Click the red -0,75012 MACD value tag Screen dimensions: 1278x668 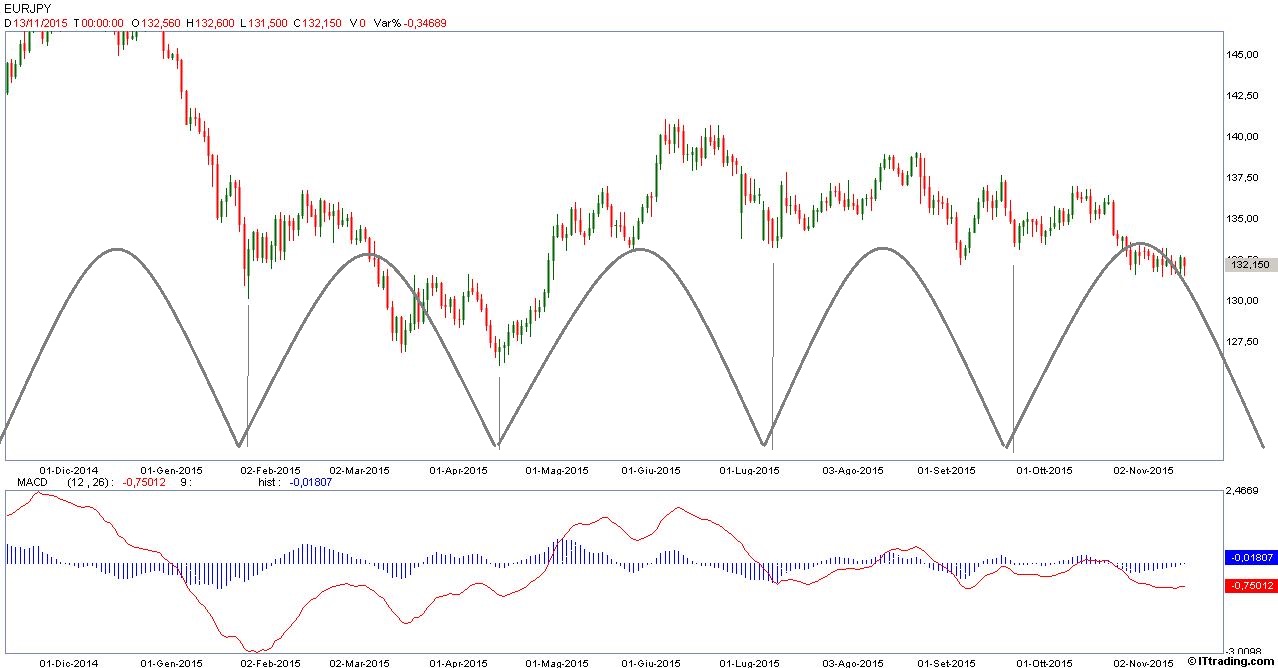pos(1250,586)
